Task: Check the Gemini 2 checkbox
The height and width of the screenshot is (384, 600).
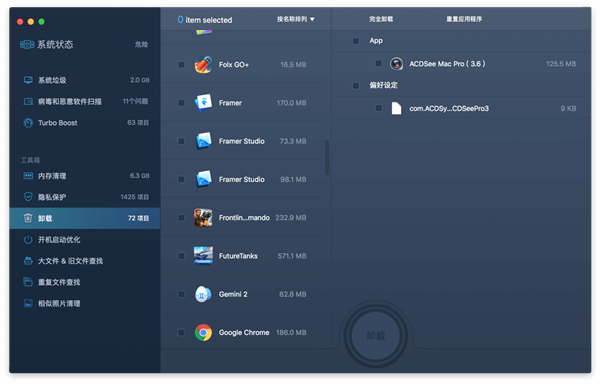Action: click(181, 294)
